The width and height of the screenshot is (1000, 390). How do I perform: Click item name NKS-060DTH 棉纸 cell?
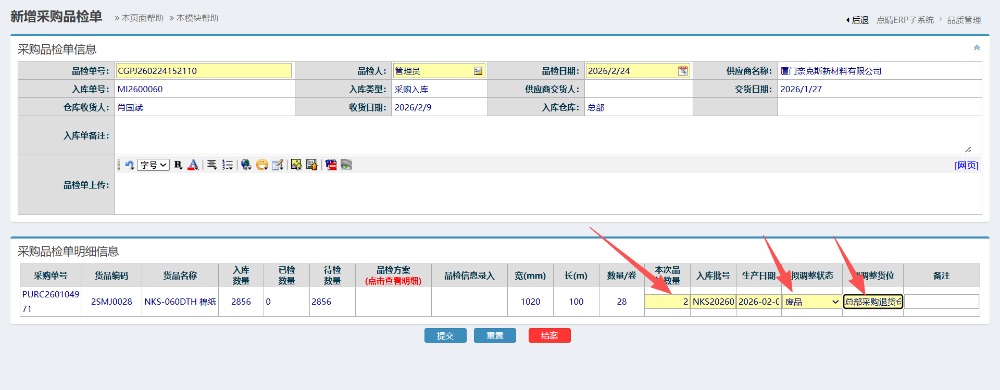[x=180, y=302]
